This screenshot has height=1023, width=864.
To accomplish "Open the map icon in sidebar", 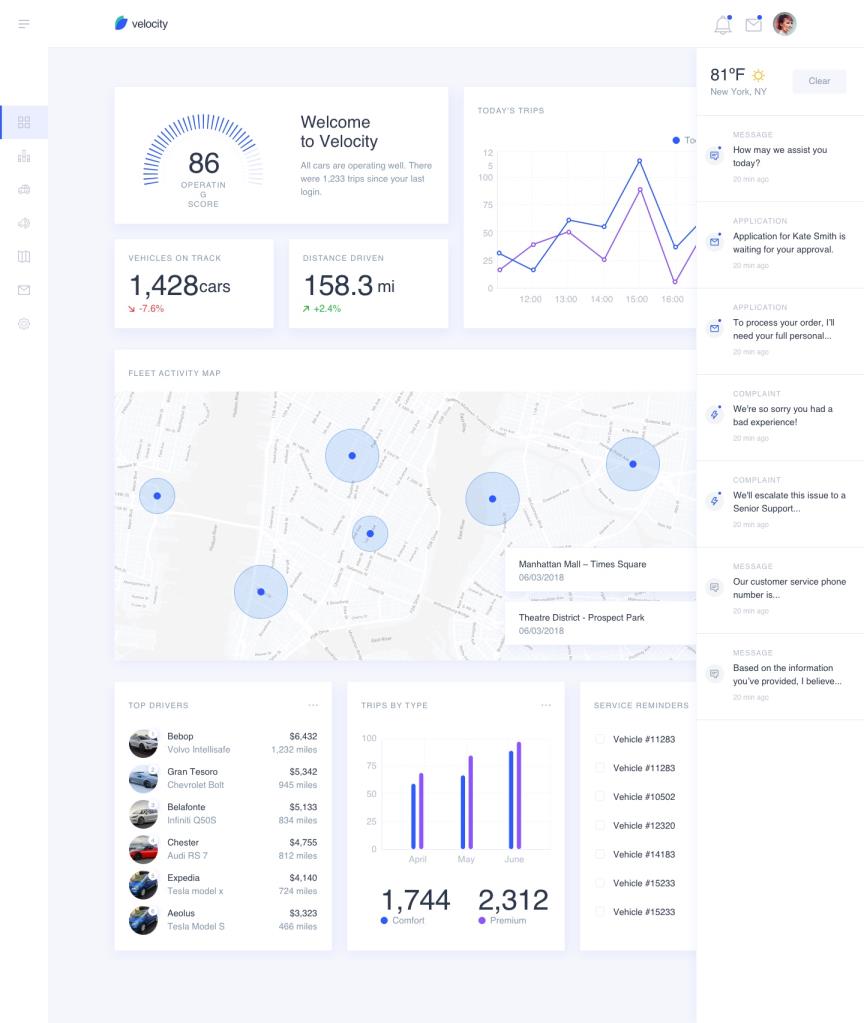I will click(24, 257).
